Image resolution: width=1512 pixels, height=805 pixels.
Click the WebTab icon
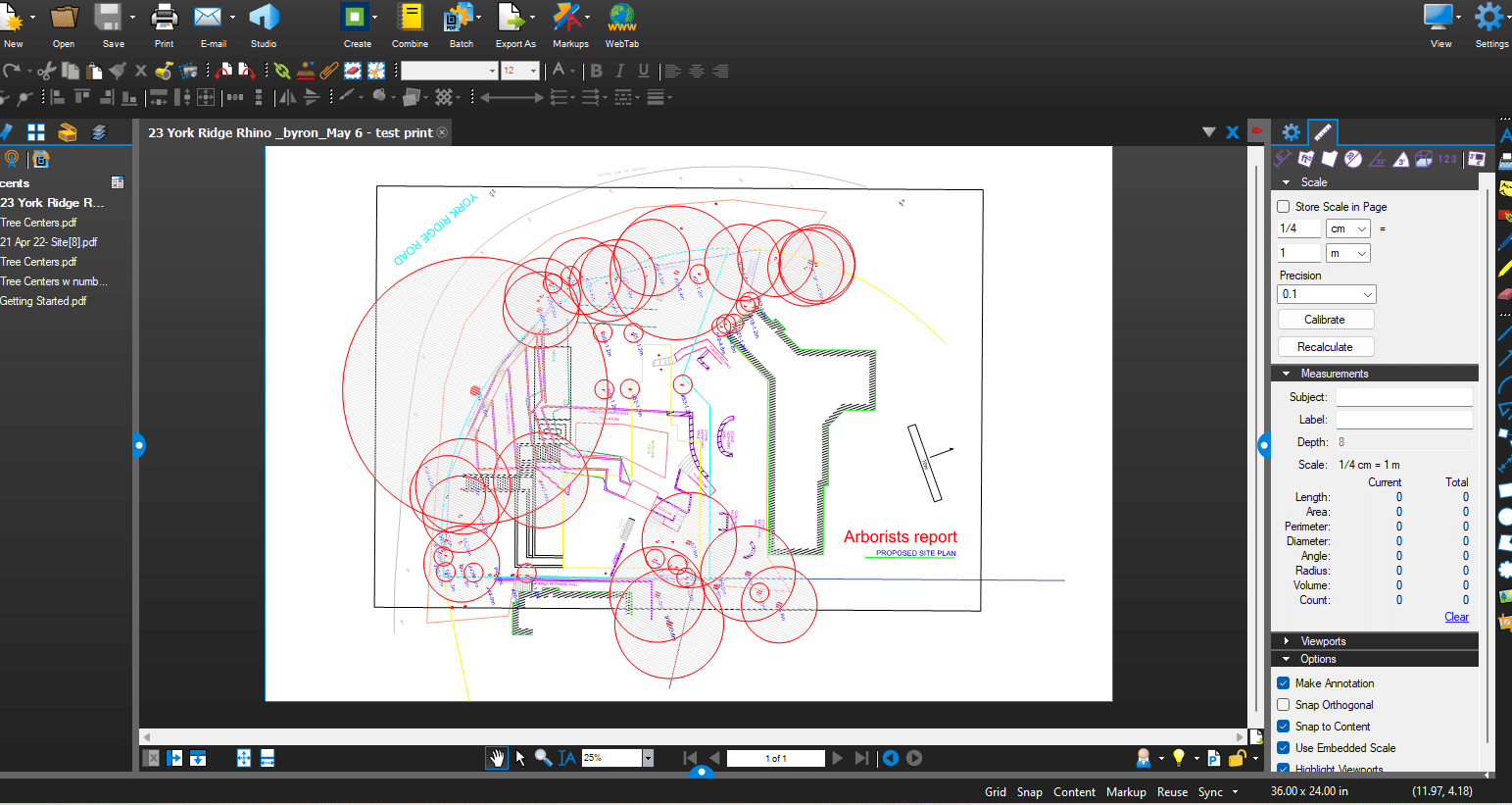pos(621,18)
